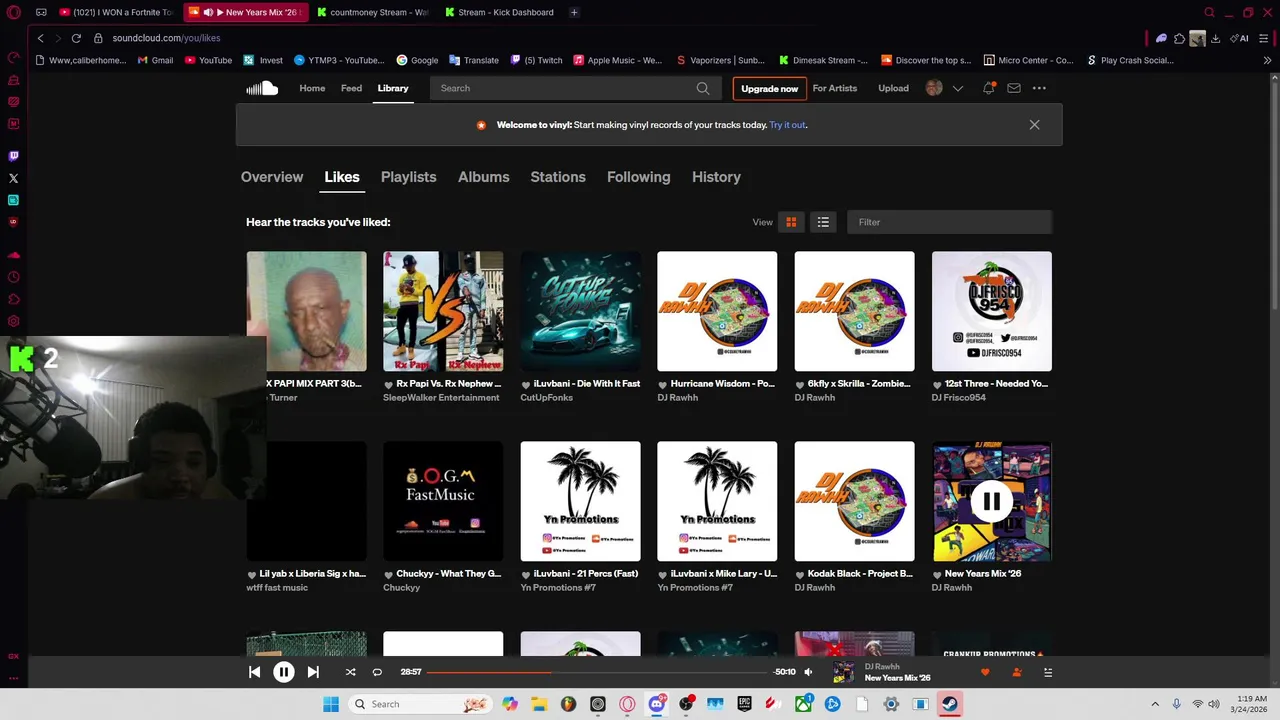Unlike iLuvbani - Die With It Fast heart
The width and height of the screenshot is (1280, 720).
point(526,384)
